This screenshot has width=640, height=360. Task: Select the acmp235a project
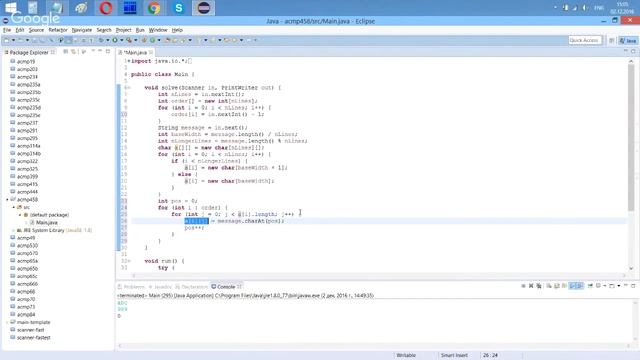point(28,84)
